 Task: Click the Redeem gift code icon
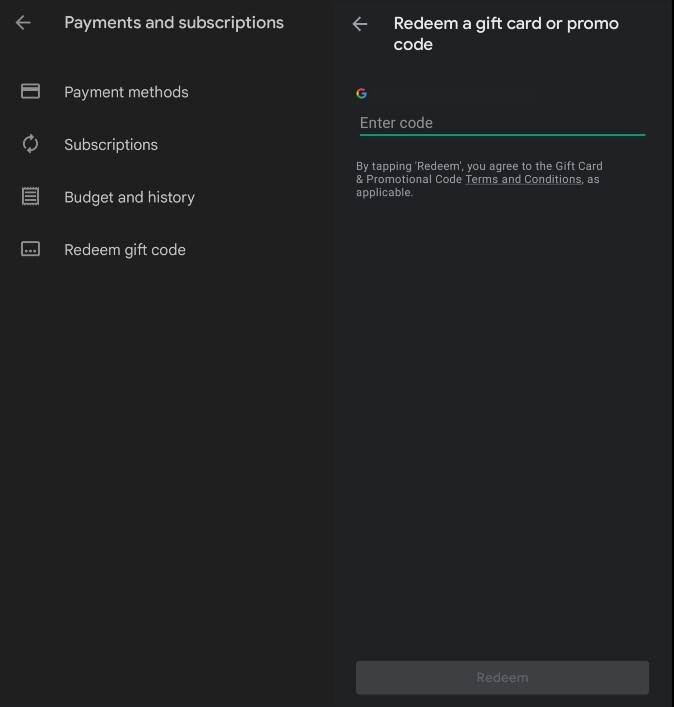point(30,249)
